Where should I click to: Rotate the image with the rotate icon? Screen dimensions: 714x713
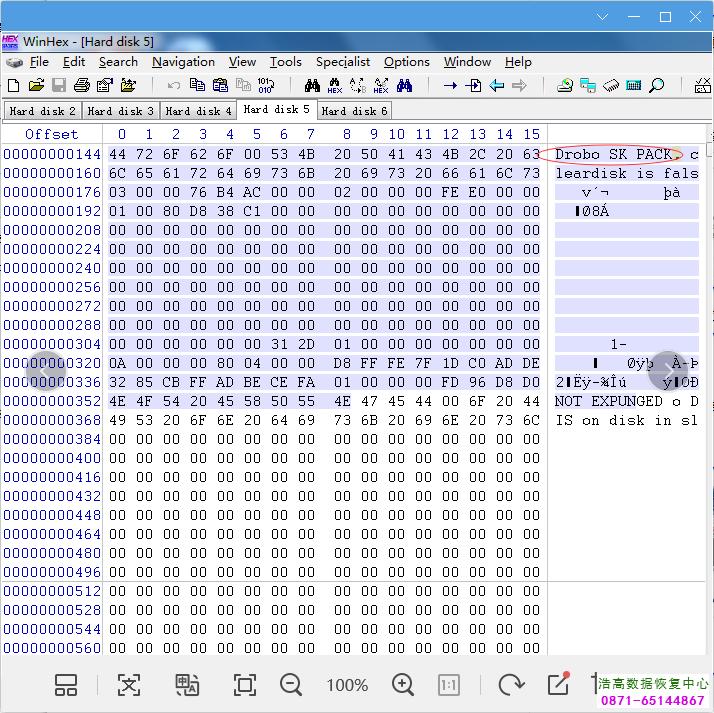[x=511, y=685]
